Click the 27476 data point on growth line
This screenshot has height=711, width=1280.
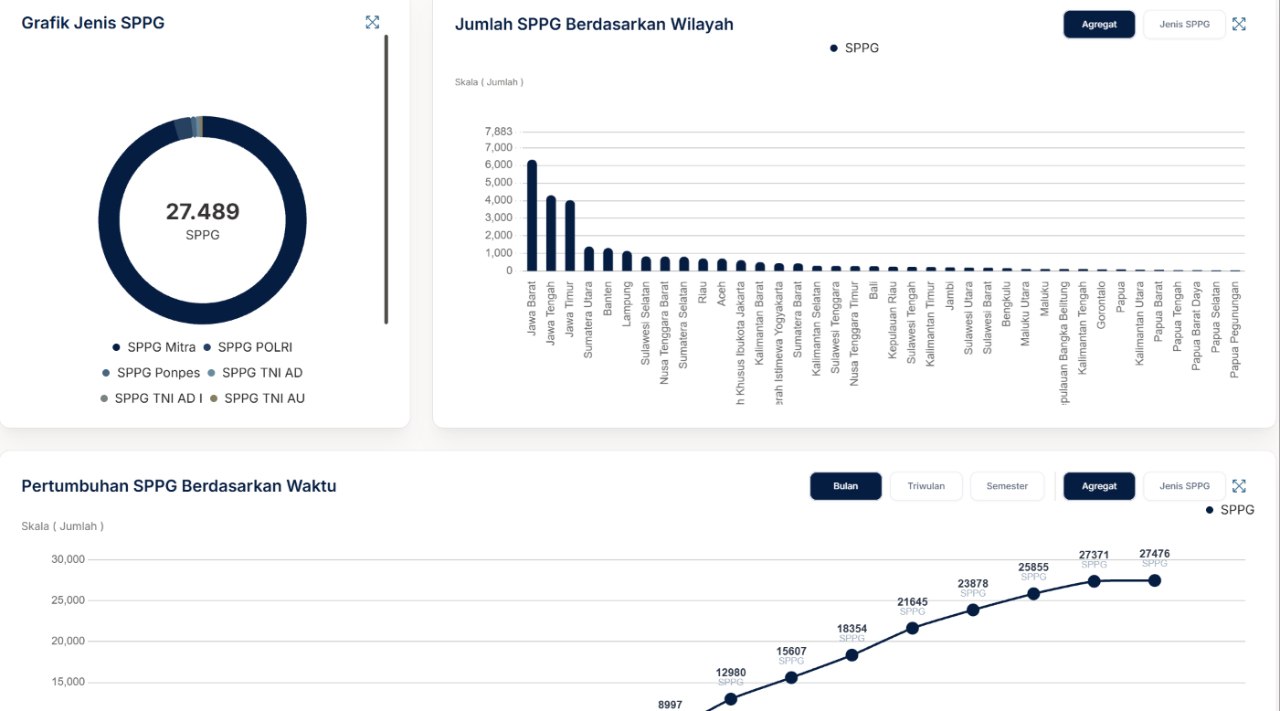pos(1155,580)
